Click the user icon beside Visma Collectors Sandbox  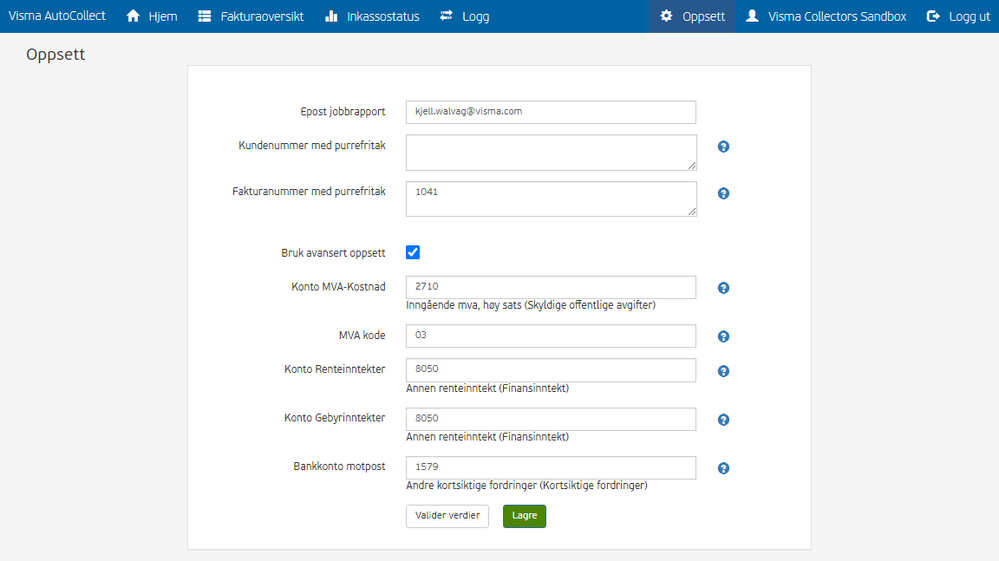tap(752, 16)
